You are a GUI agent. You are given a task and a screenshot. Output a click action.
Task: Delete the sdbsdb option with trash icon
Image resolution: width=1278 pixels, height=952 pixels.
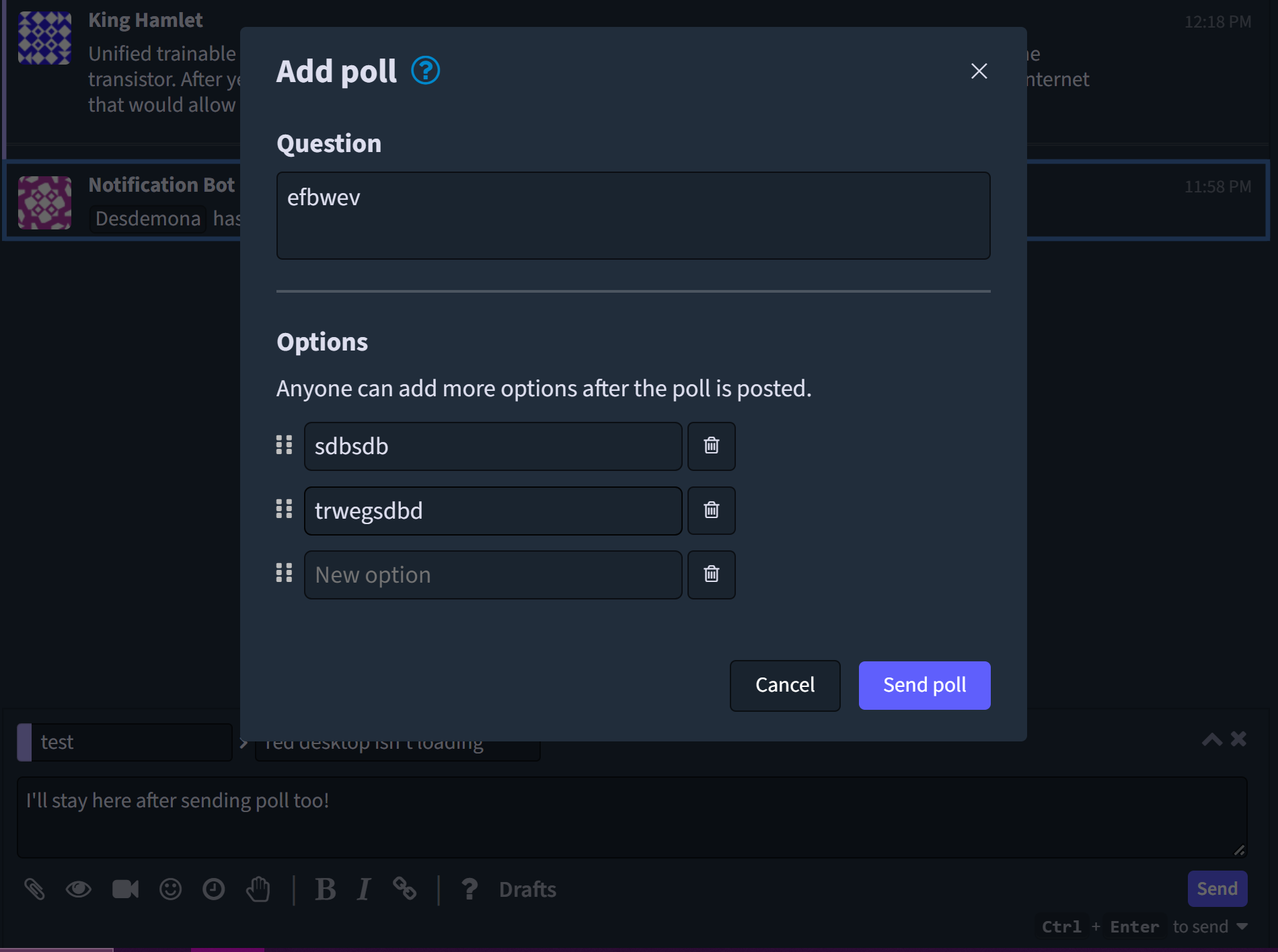pos(711,446)
